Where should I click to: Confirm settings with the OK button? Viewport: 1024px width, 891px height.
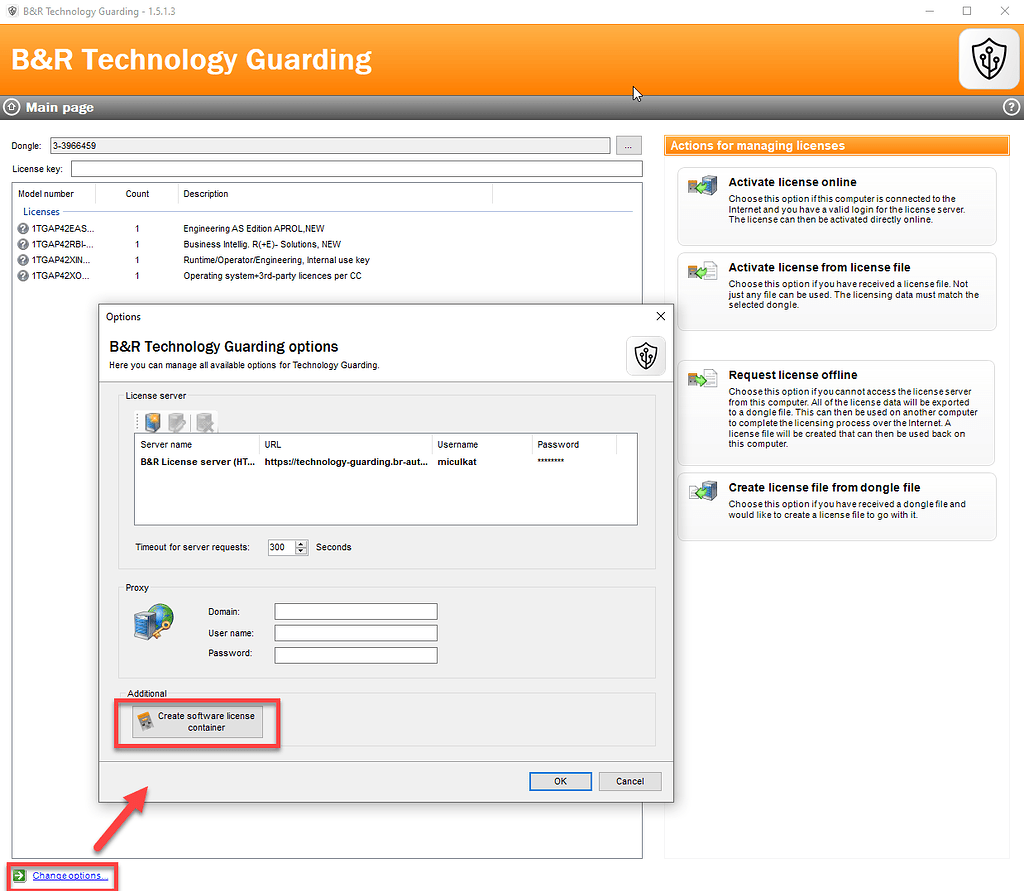coord(560,781)
